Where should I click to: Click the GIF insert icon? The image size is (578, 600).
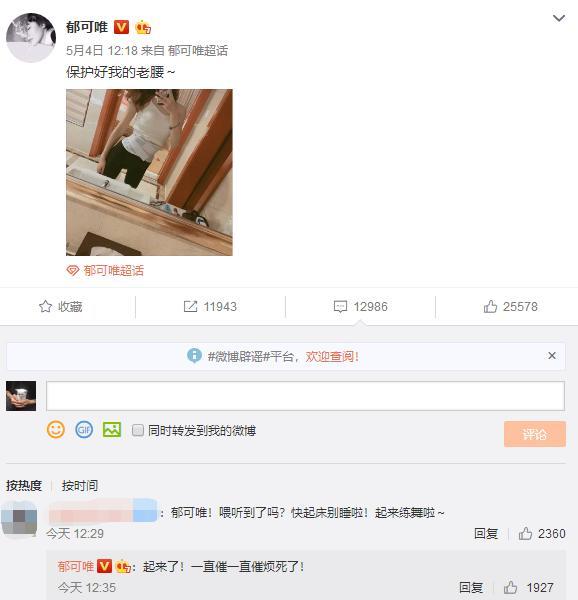84,429
